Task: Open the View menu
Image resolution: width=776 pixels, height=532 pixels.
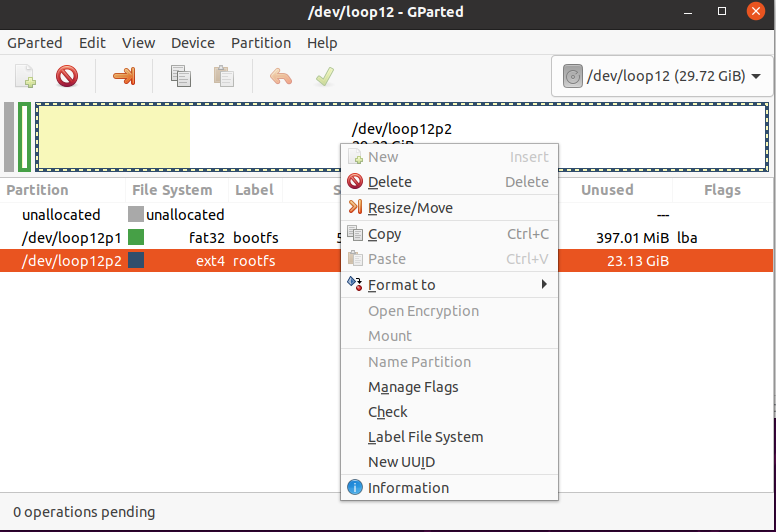Action: tap(139, 43)
